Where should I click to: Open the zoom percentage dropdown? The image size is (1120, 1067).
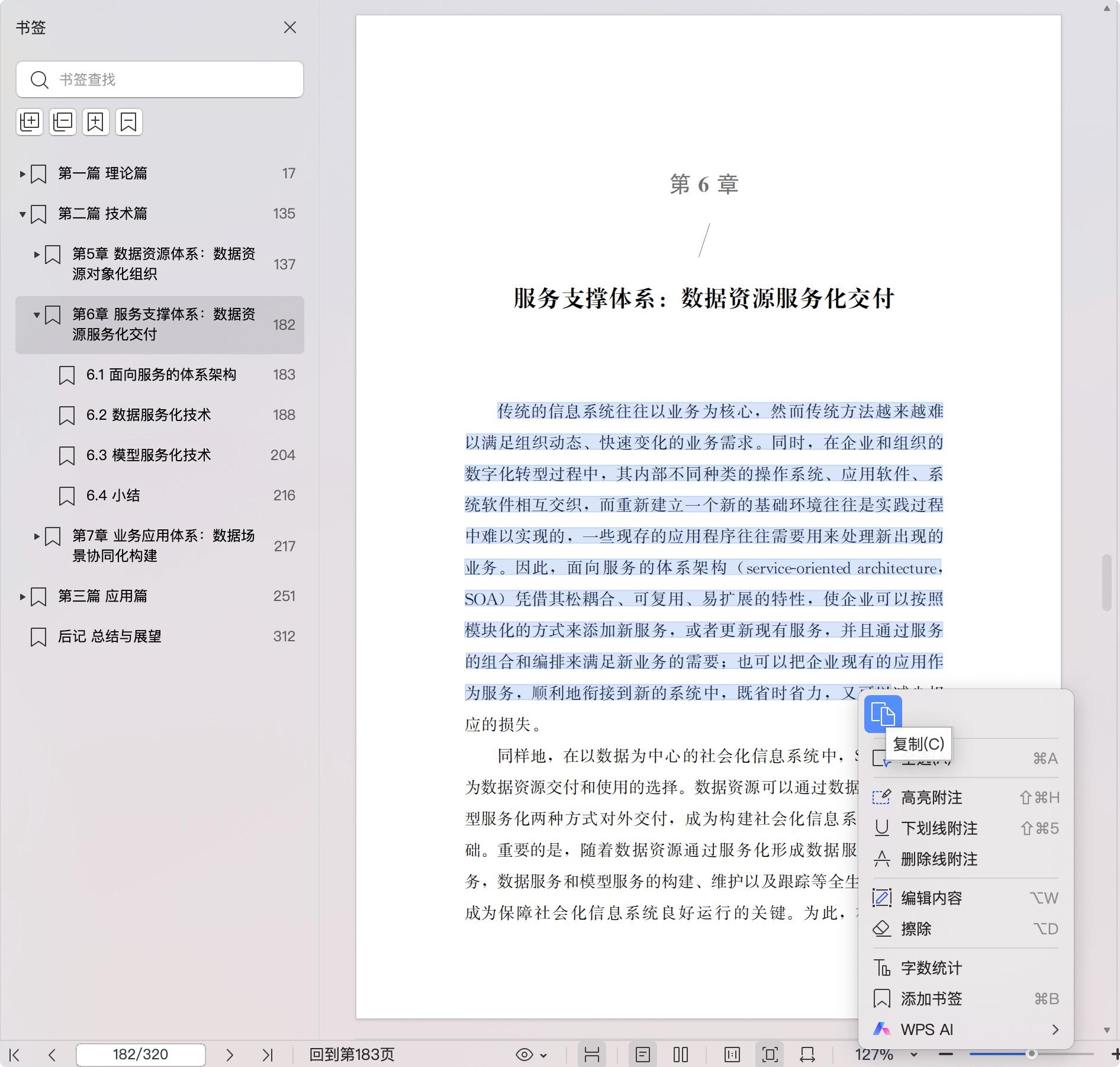coord(913,1055)
